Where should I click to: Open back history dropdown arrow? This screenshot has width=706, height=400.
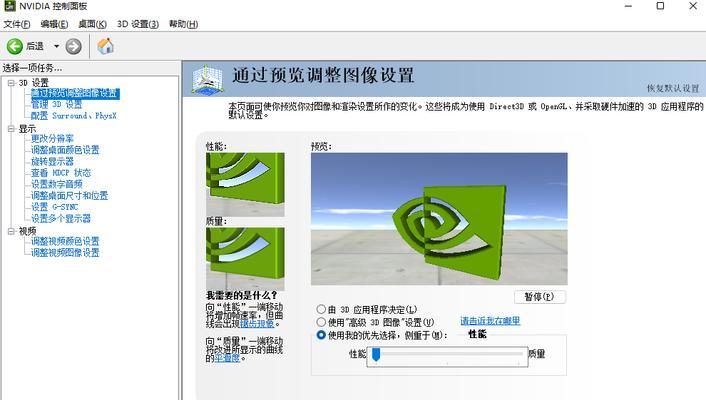(x=56, y=46)
